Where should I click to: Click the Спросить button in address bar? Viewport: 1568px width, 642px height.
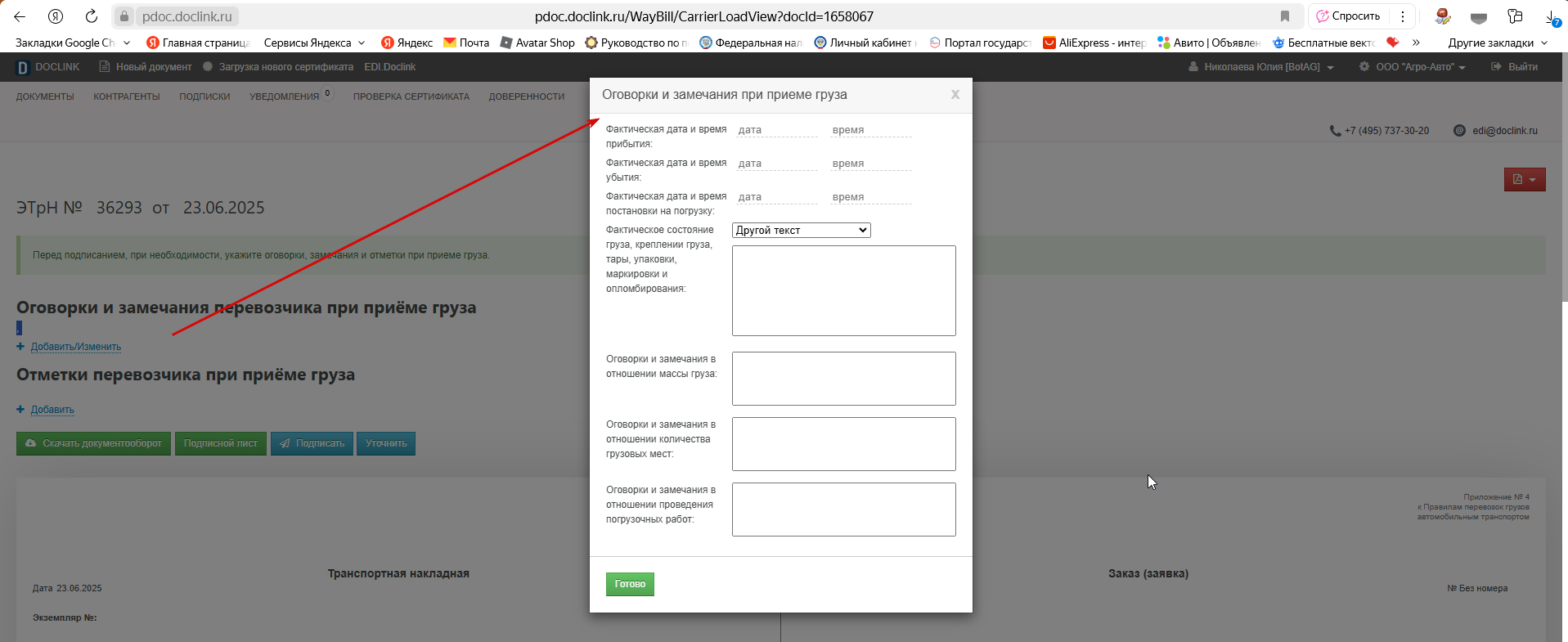point(1349,16)
